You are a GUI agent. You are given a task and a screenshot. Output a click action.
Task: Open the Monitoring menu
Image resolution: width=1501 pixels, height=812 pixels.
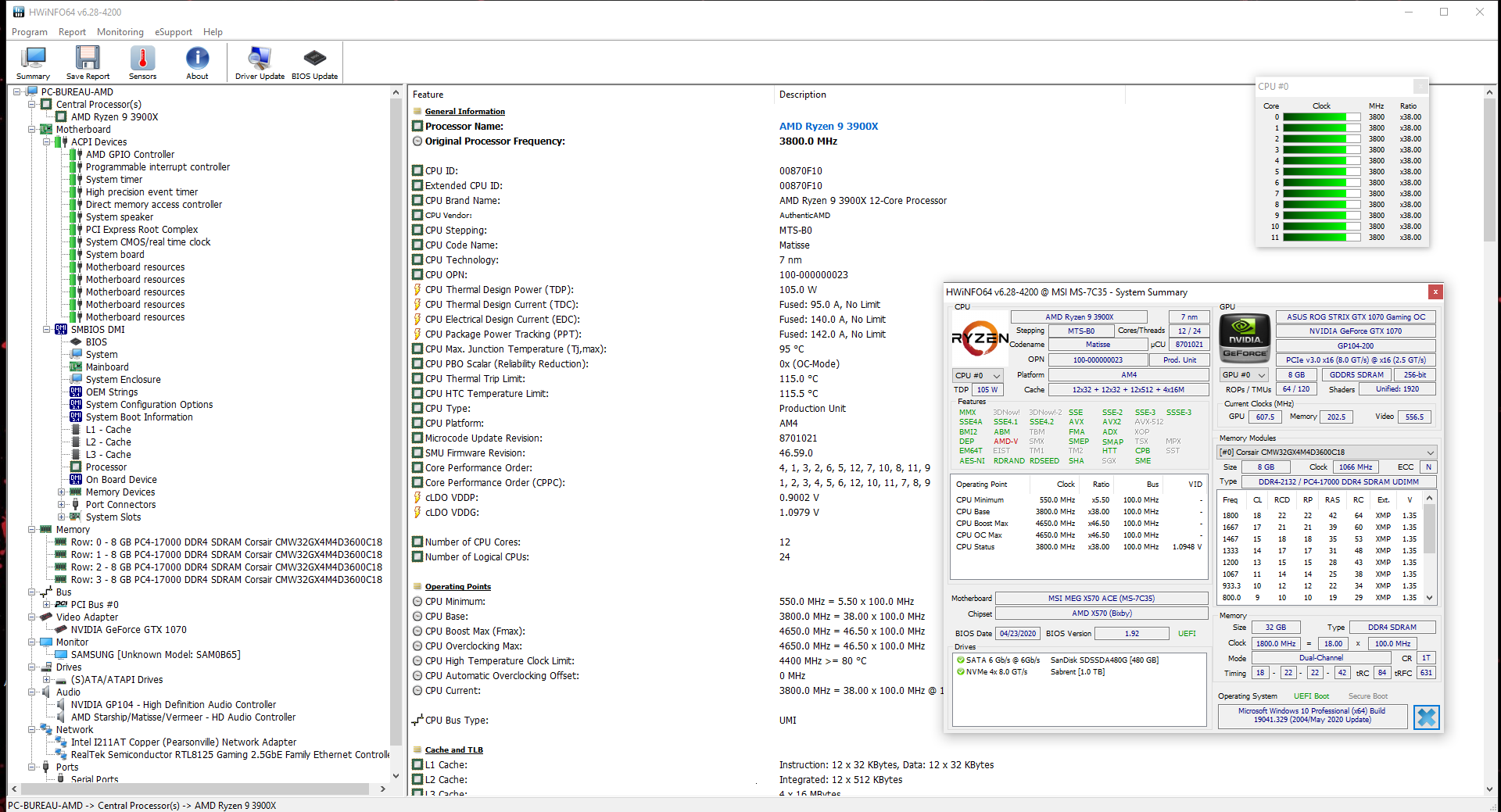pyautogui.click(x=120, y=32)
